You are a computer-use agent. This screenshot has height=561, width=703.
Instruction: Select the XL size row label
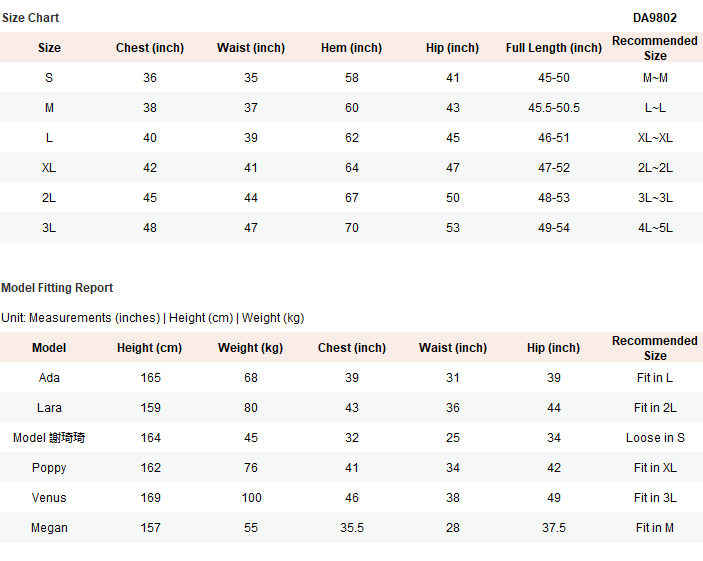(49, 168)
